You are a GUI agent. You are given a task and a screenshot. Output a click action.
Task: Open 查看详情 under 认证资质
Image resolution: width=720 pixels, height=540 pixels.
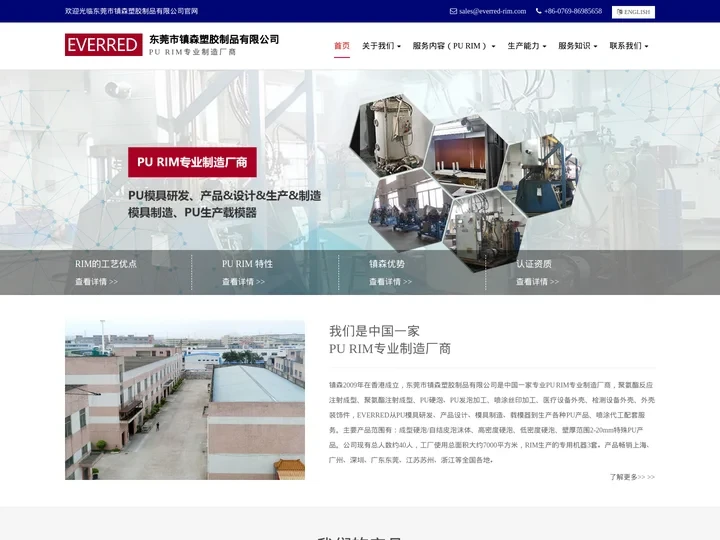[x=537, y=282]
